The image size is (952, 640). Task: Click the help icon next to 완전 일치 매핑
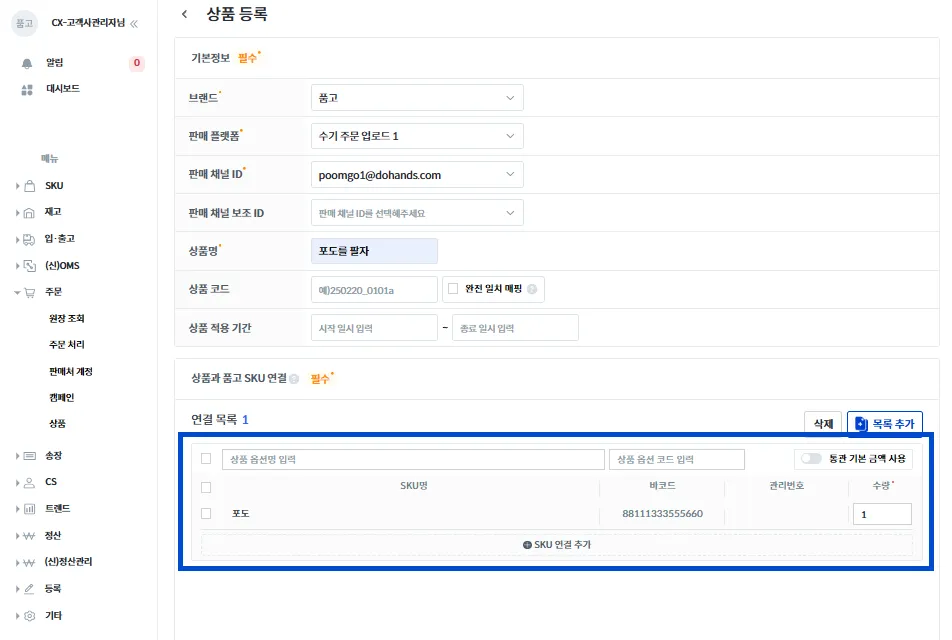pyautogui.click(x=532, y=289)
